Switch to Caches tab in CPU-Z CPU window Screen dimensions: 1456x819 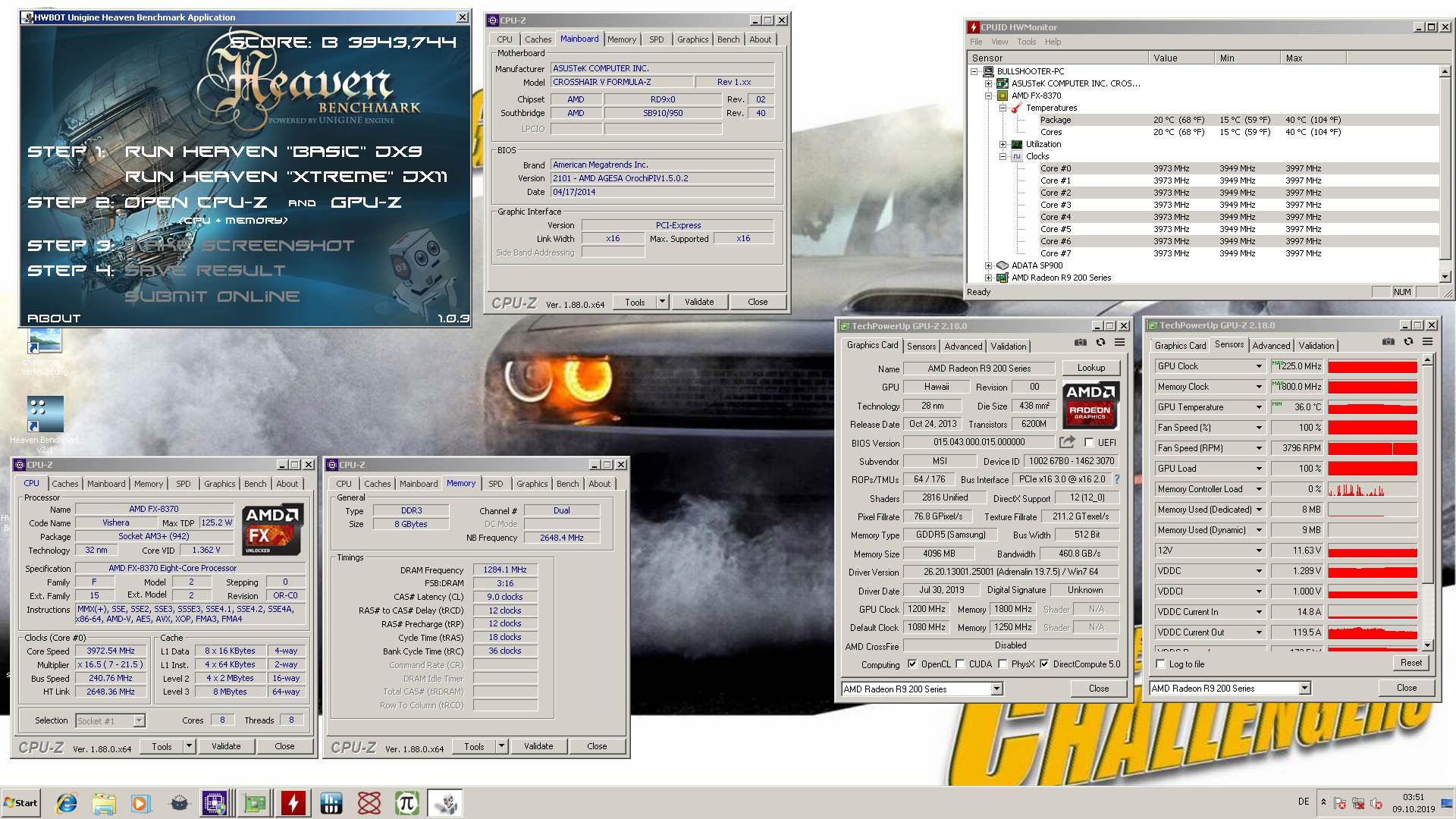64,484
